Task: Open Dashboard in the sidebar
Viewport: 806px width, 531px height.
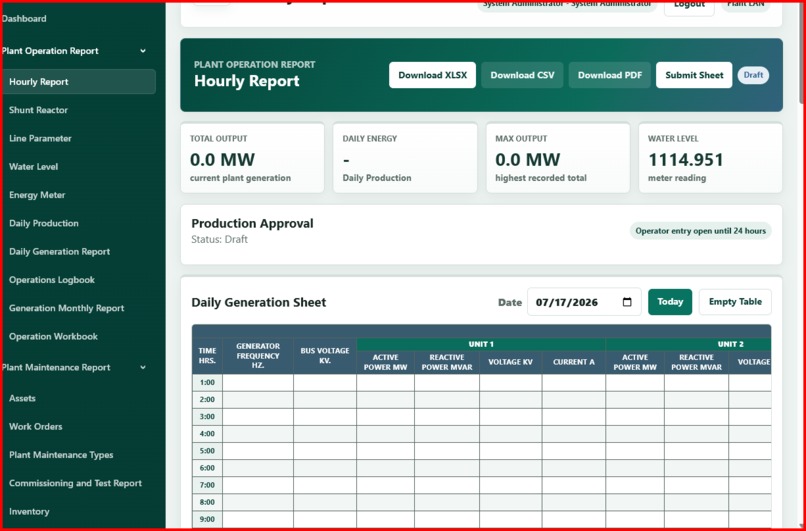Action: [x=24, y=19]
